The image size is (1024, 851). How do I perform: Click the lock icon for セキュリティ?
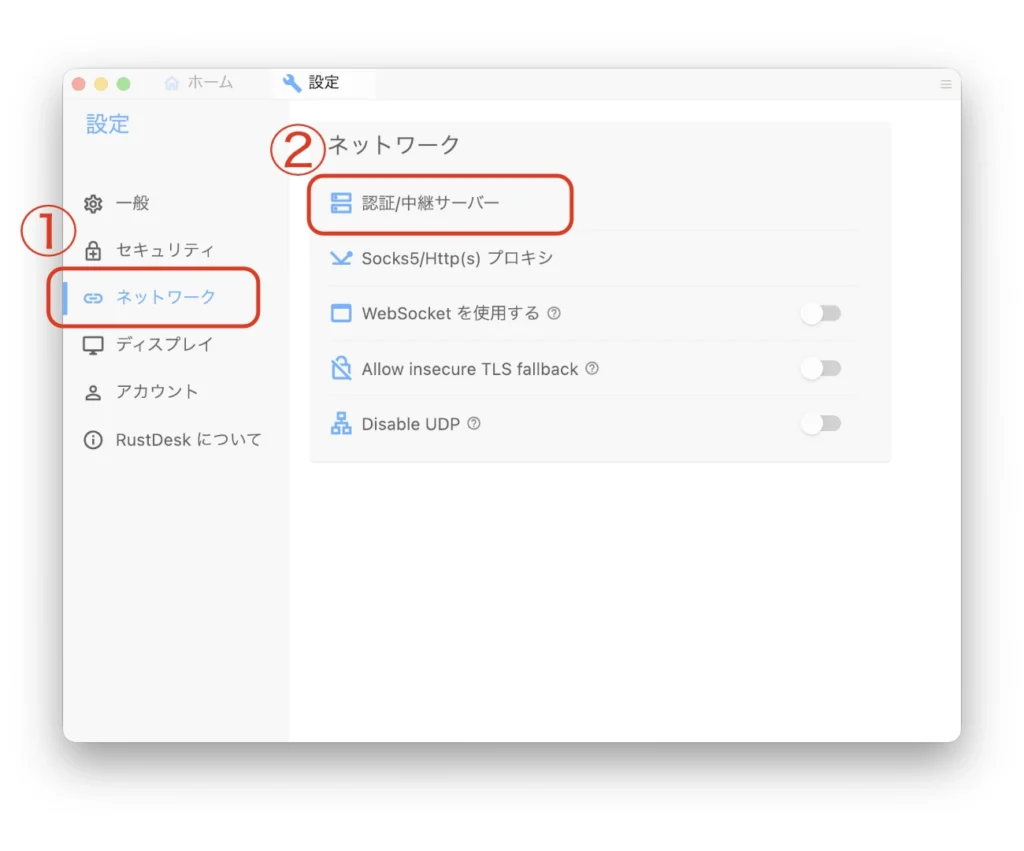coord(93,251)
